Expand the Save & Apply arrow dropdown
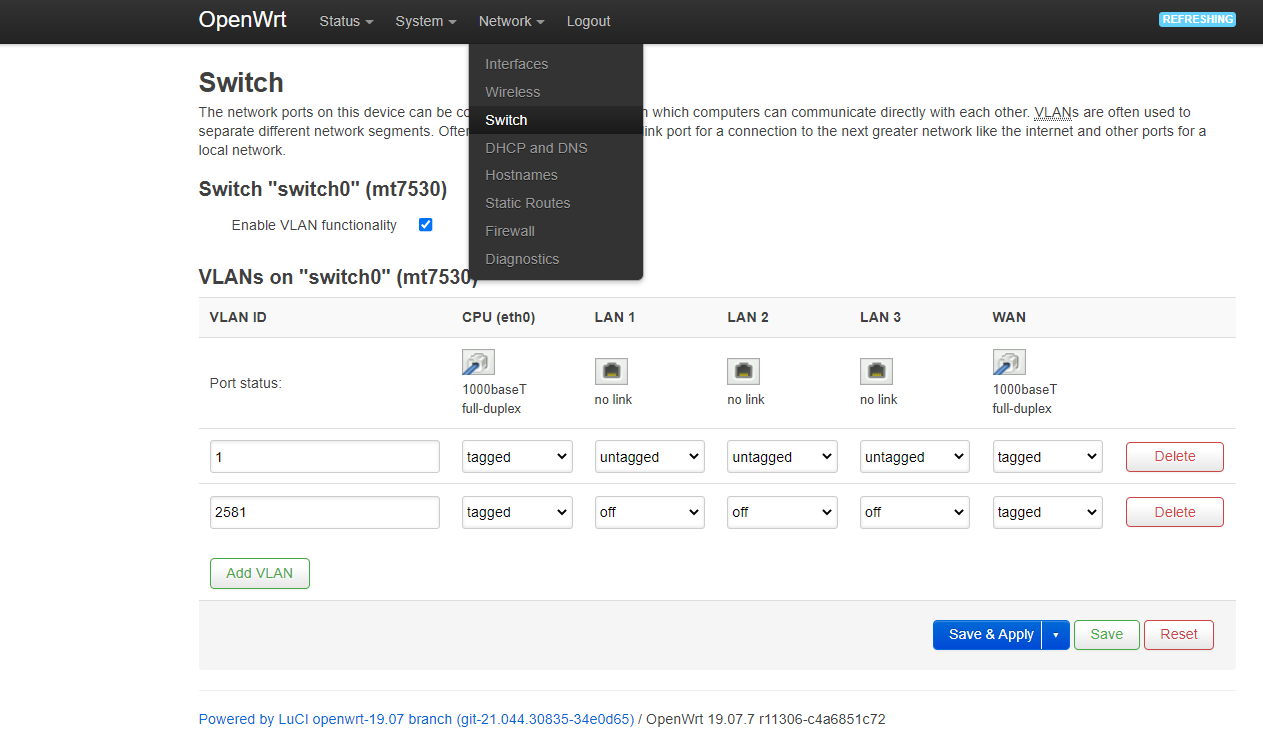 point(1056,635)
